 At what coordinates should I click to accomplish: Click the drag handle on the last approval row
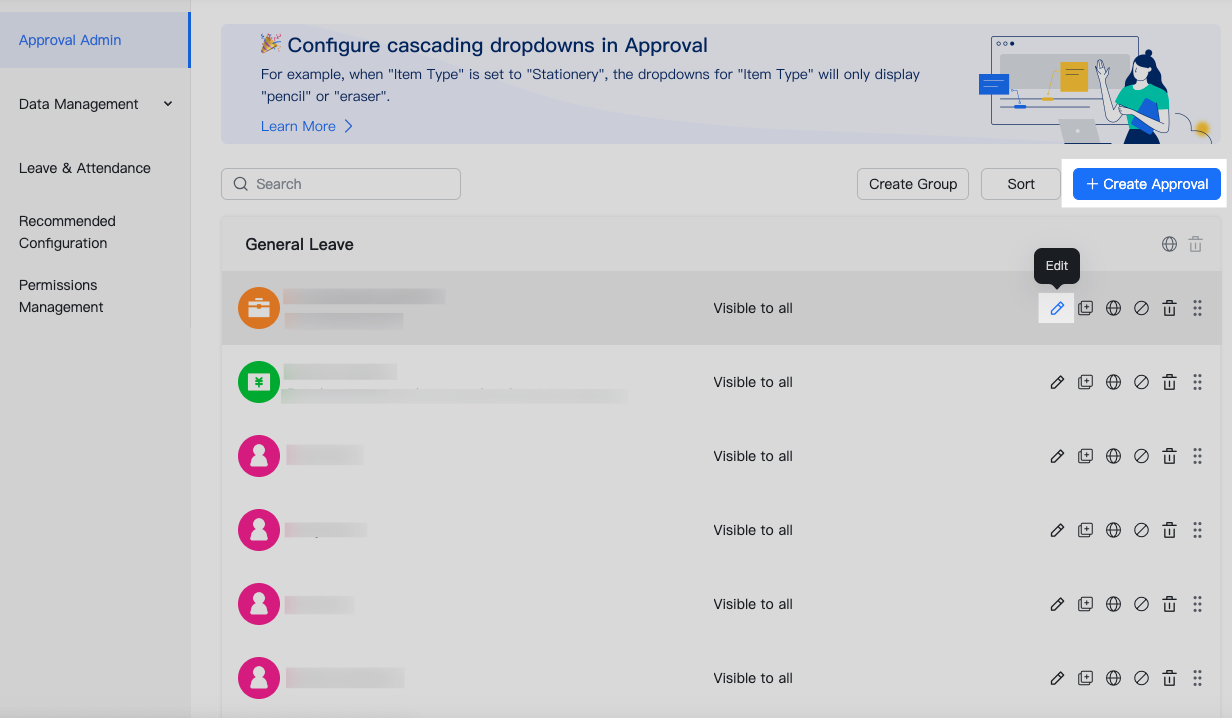tap(1197, 678)
